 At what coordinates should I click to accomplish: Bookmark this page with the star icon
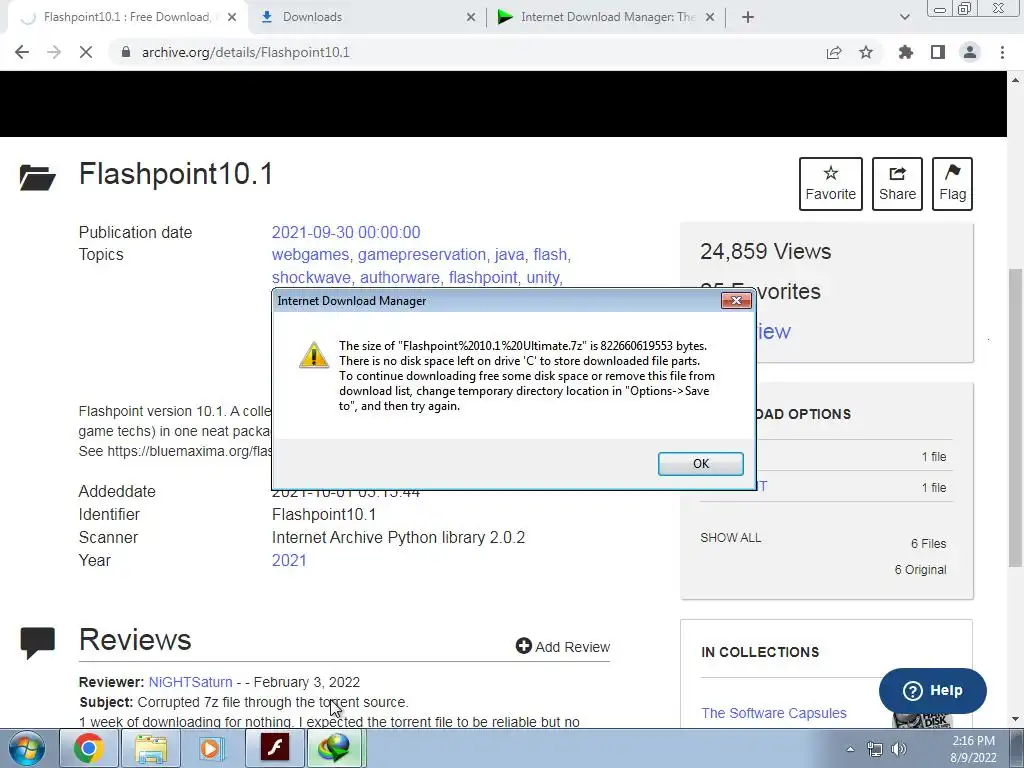[x=866, y=52]
